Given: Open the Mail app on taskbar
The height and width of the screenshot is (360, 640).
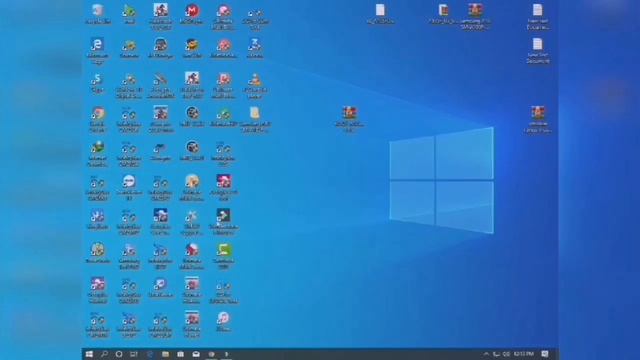Looking at the screenshot, I should [196, 354].
